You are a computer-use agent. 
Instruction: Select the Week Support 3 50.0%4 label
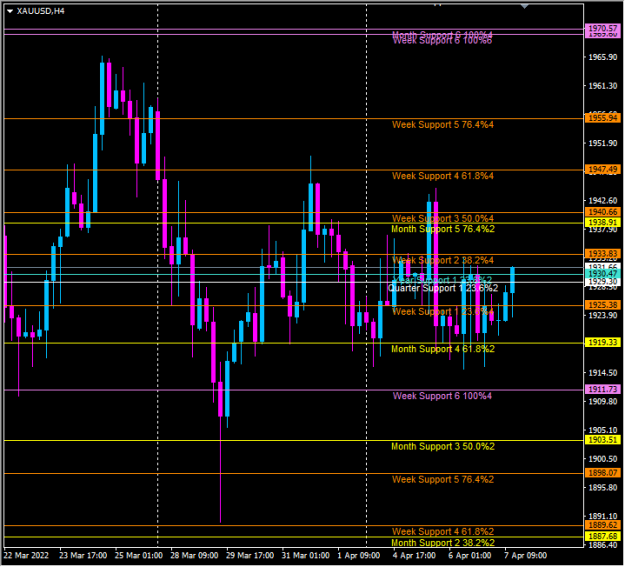[443, 218]
